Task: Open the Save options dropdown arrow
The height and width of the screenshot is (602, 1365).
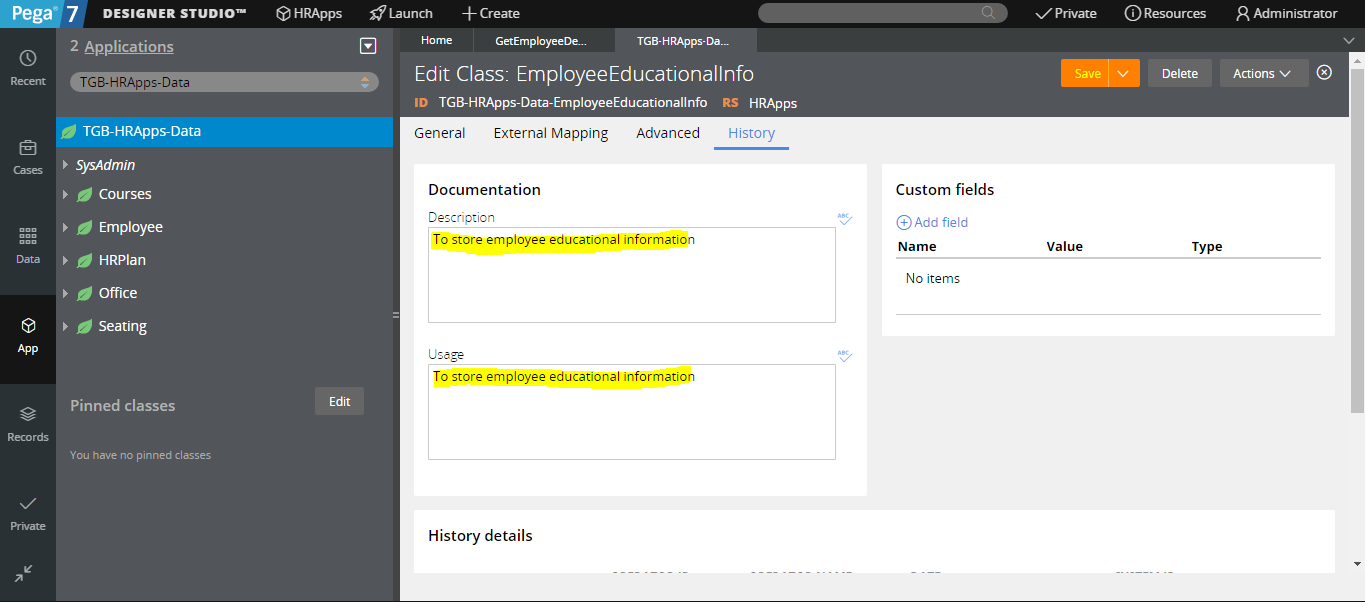Action: [x=1124, y=73]
